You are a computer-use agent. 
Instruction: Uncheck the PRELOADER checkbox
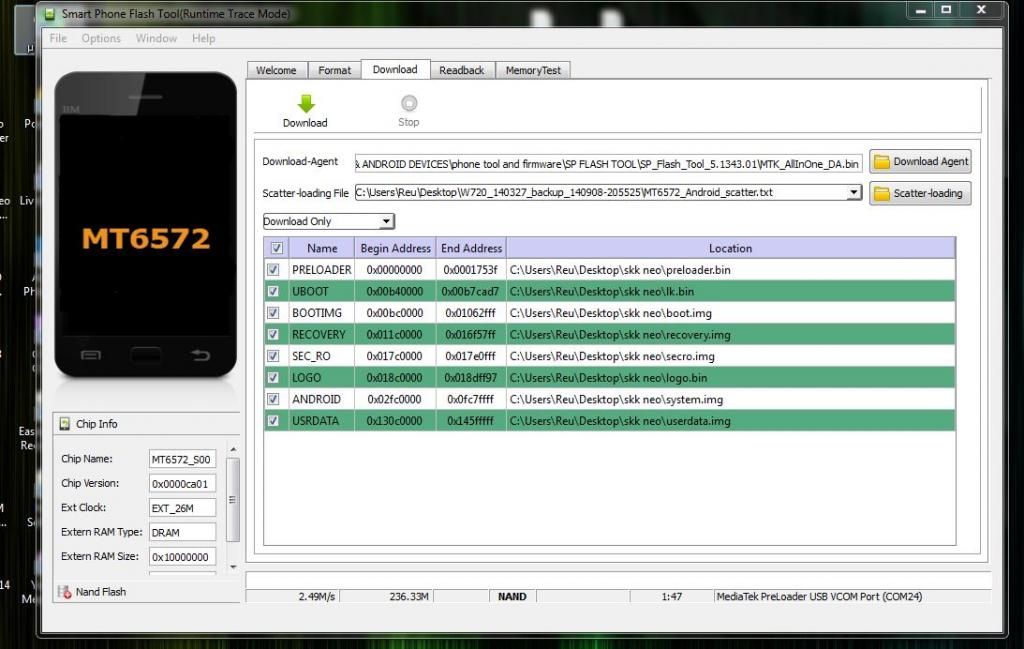[274, 270]
